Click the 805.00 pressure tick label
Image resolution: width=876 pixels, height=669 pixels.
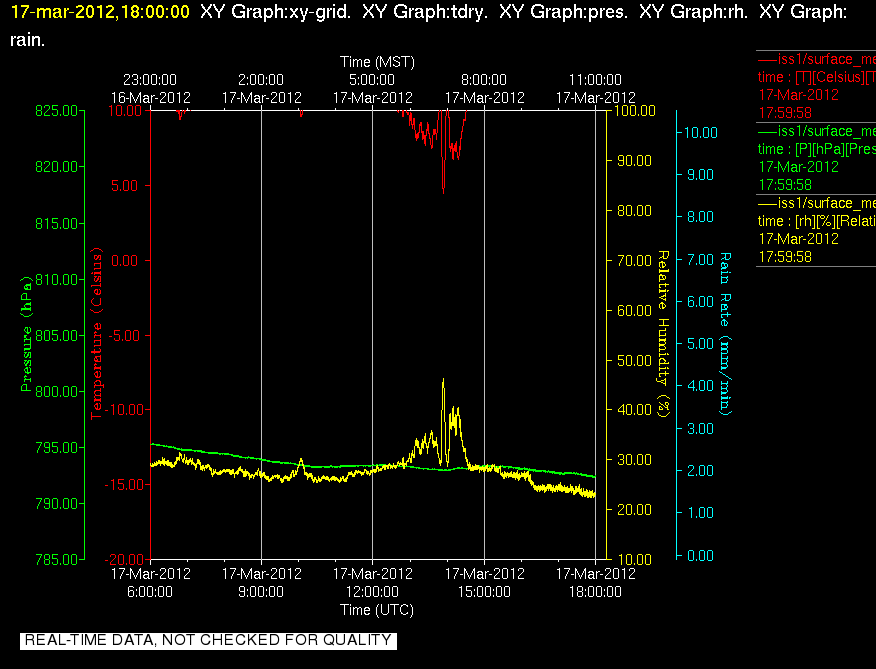point(56,335)
